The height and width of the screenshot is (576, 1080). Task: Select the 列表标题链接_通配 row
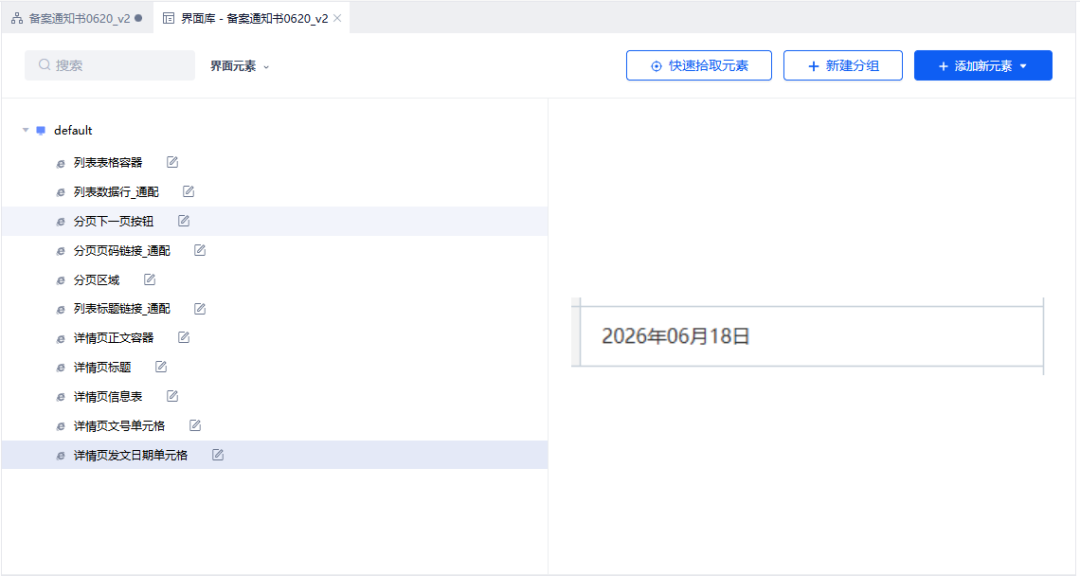[274, 309]
